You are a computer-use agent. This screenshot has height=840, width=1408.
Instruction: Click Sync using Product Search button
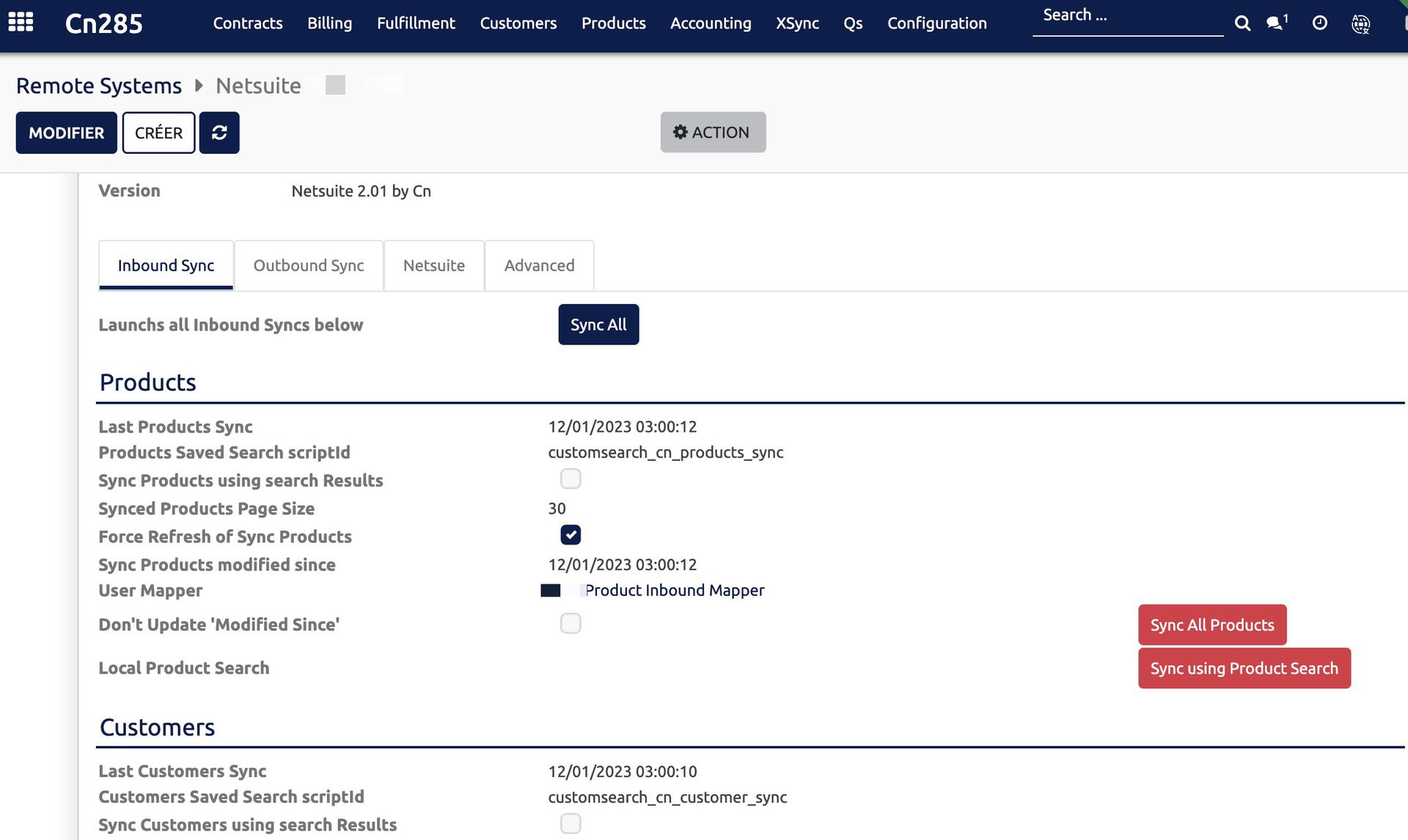1244,668
